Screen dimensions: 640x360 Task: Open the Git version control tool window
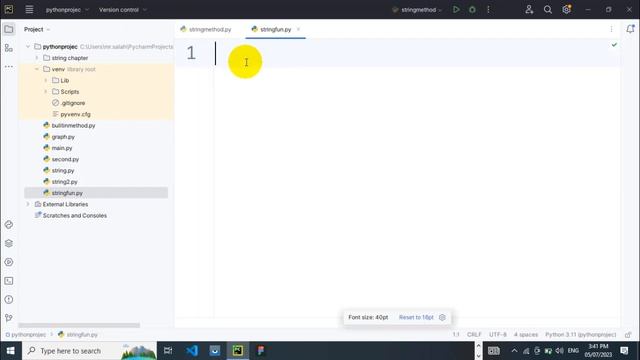(x=9, y=318)
